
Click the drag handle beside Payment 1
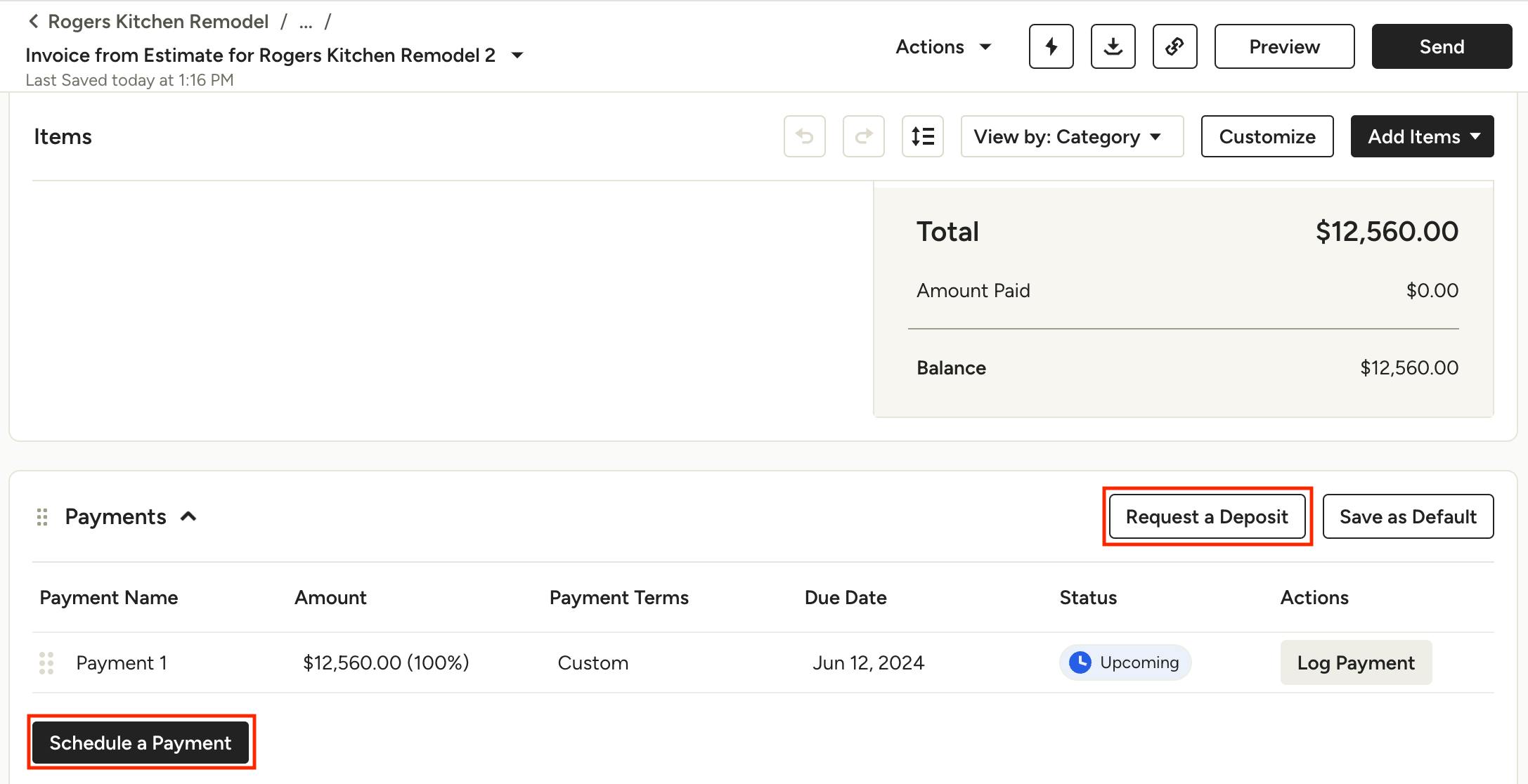tap(46, 662)
